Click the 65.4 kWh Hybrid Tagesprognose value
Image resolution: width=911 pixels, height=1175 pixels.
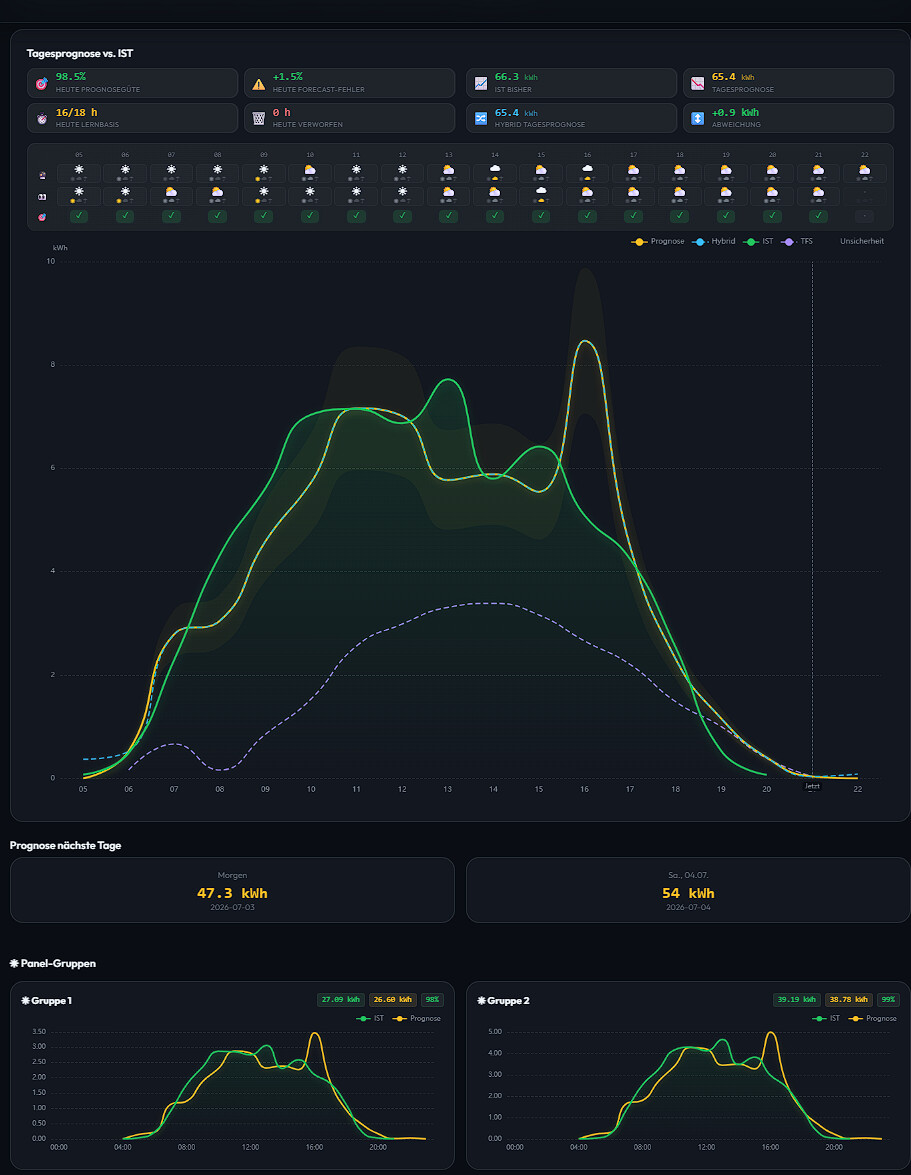(x=516, y=112)
